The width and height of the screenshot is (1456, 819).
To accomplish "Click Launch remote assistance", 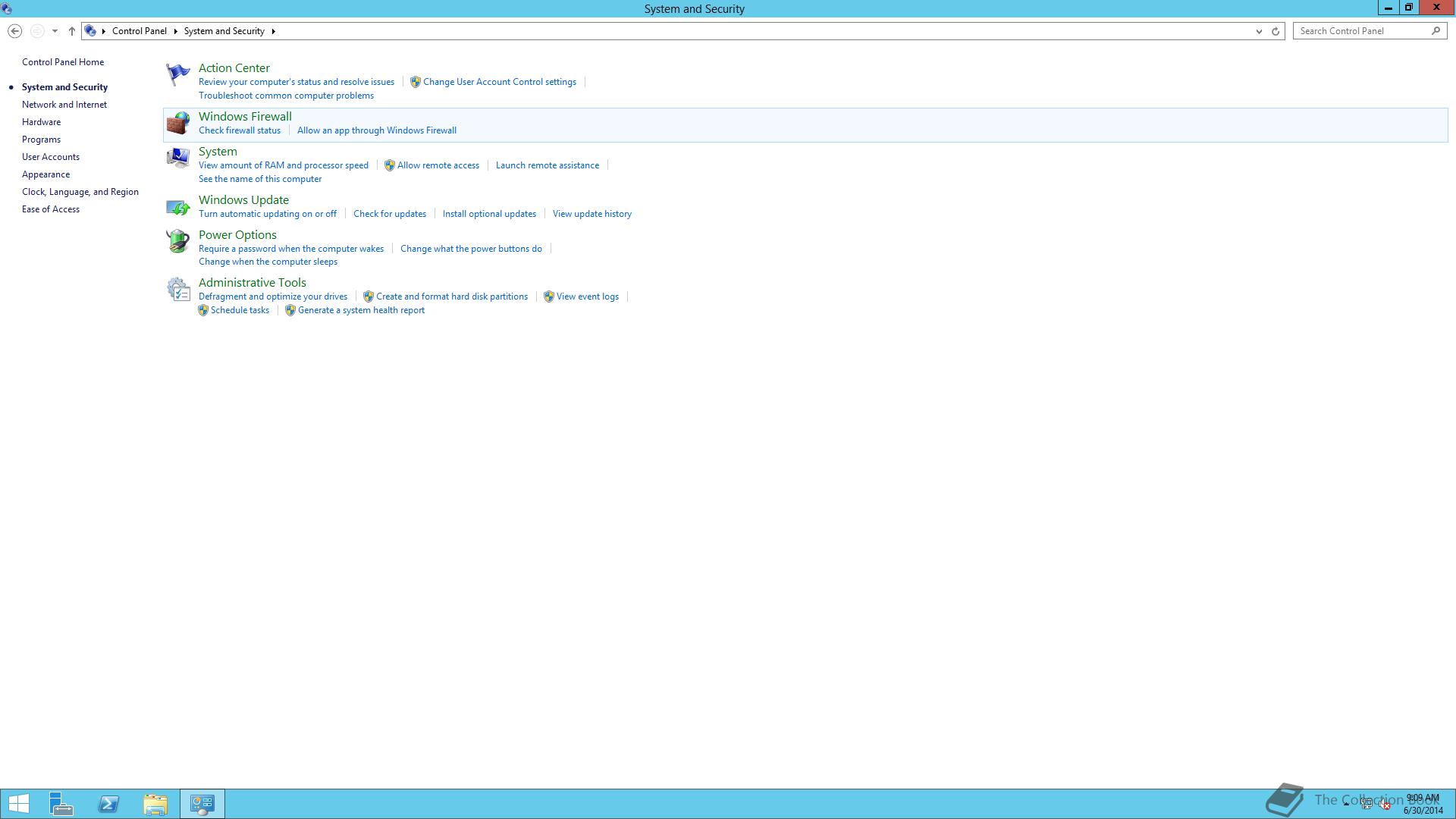I will coord(548,165).
